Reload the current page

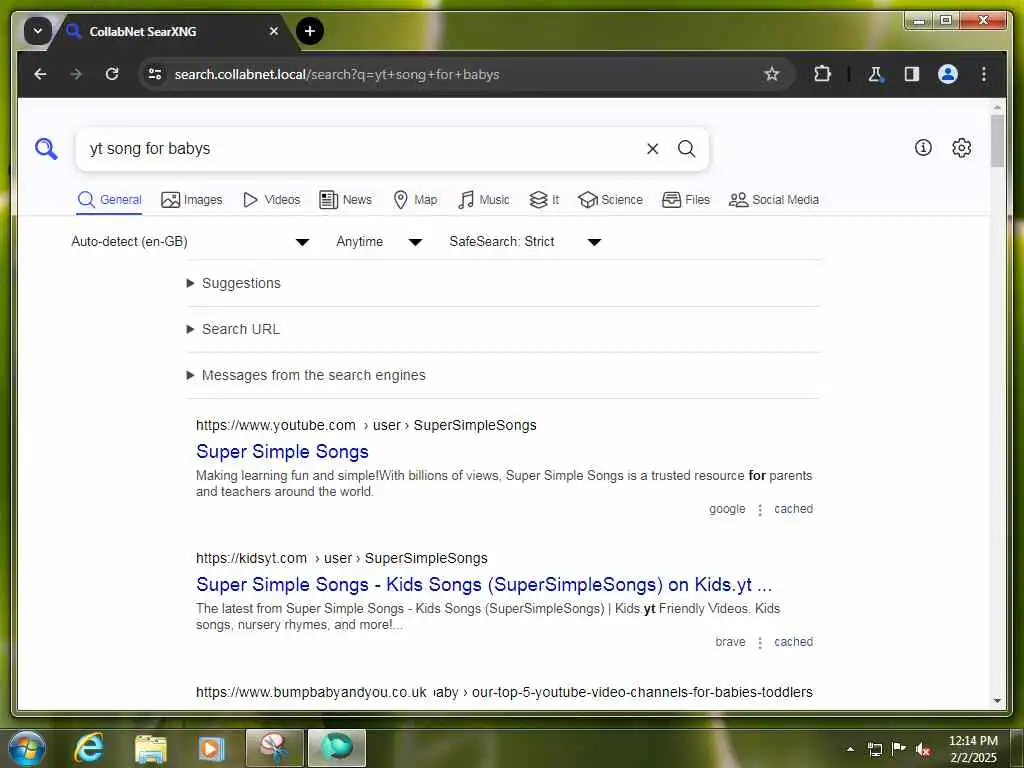(x=112, y=74)
